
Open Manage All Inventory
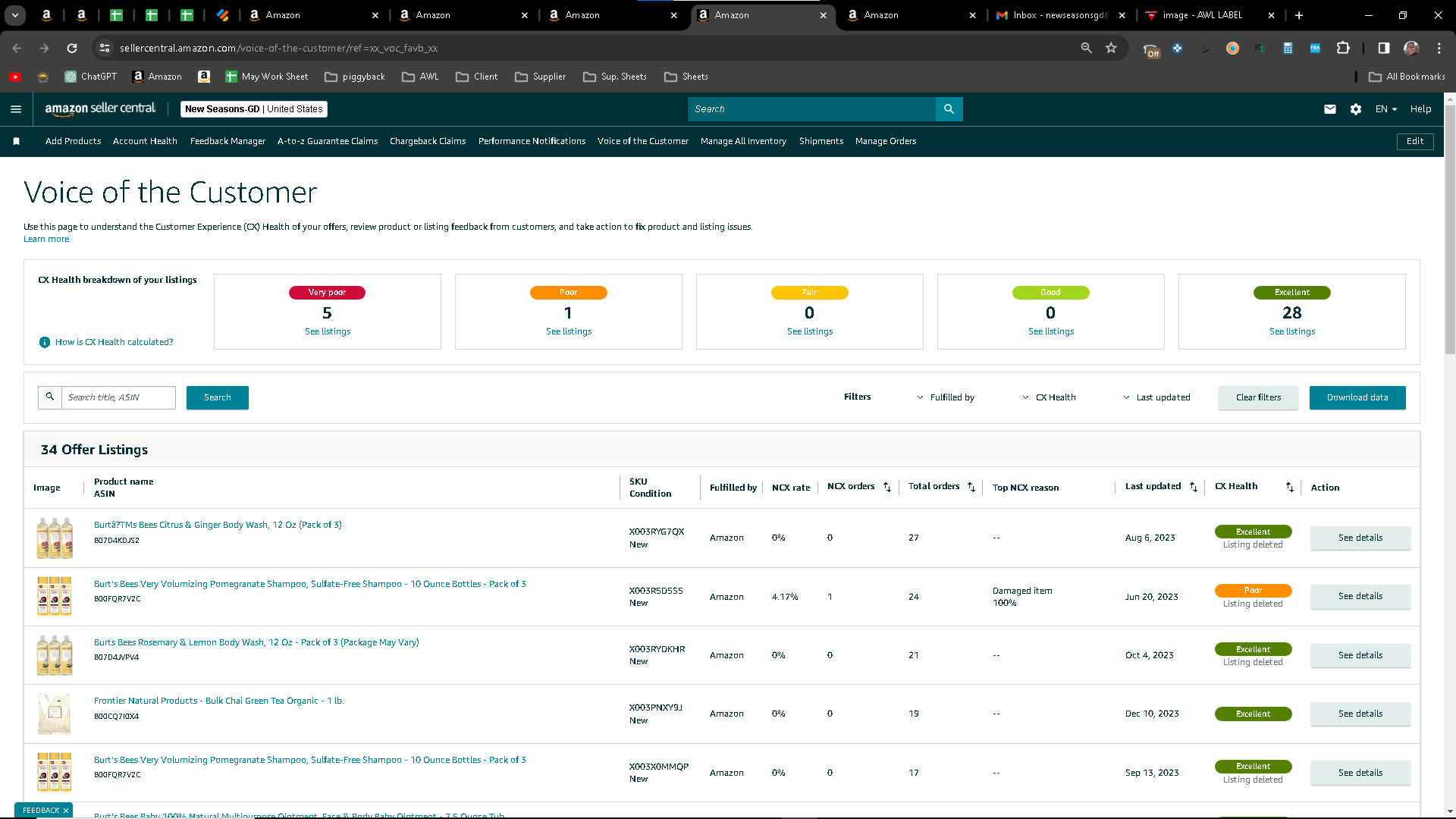coord(743,141)
